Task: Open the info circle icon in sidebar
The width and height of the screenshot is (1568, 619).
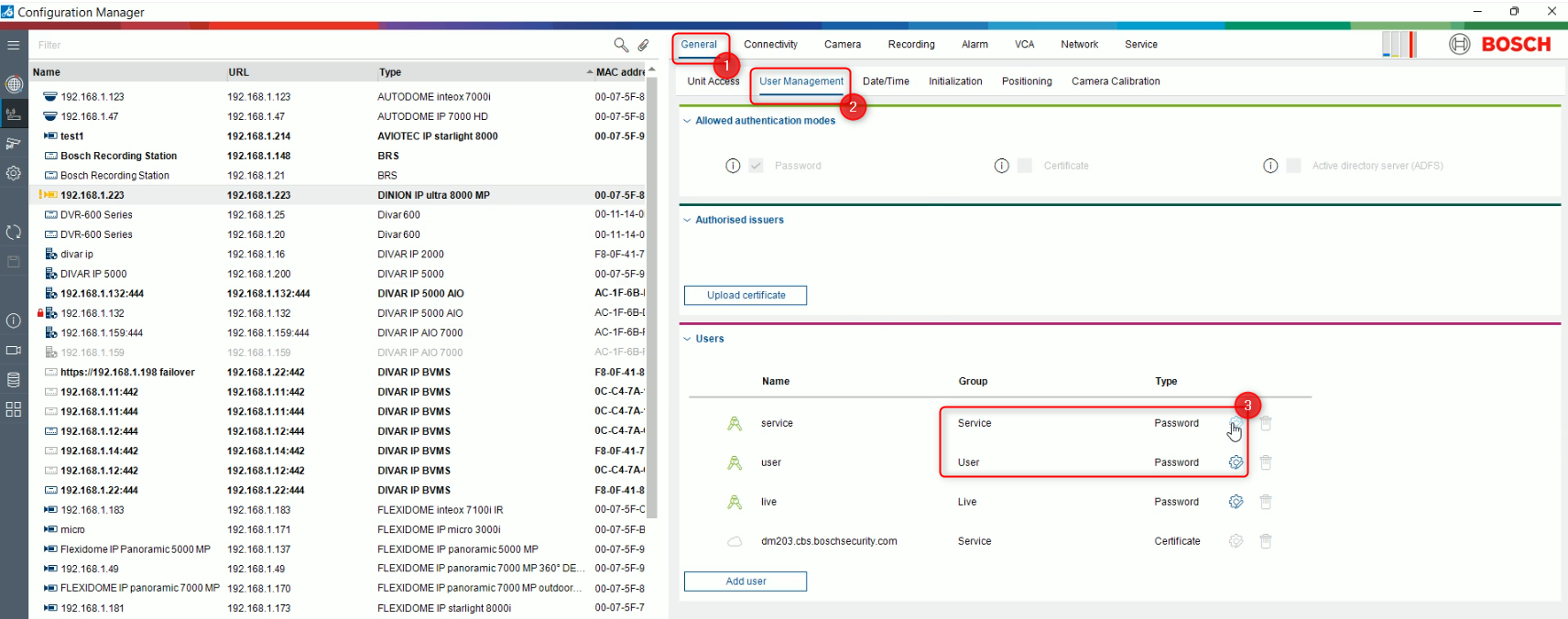Action: pos(14,320)
